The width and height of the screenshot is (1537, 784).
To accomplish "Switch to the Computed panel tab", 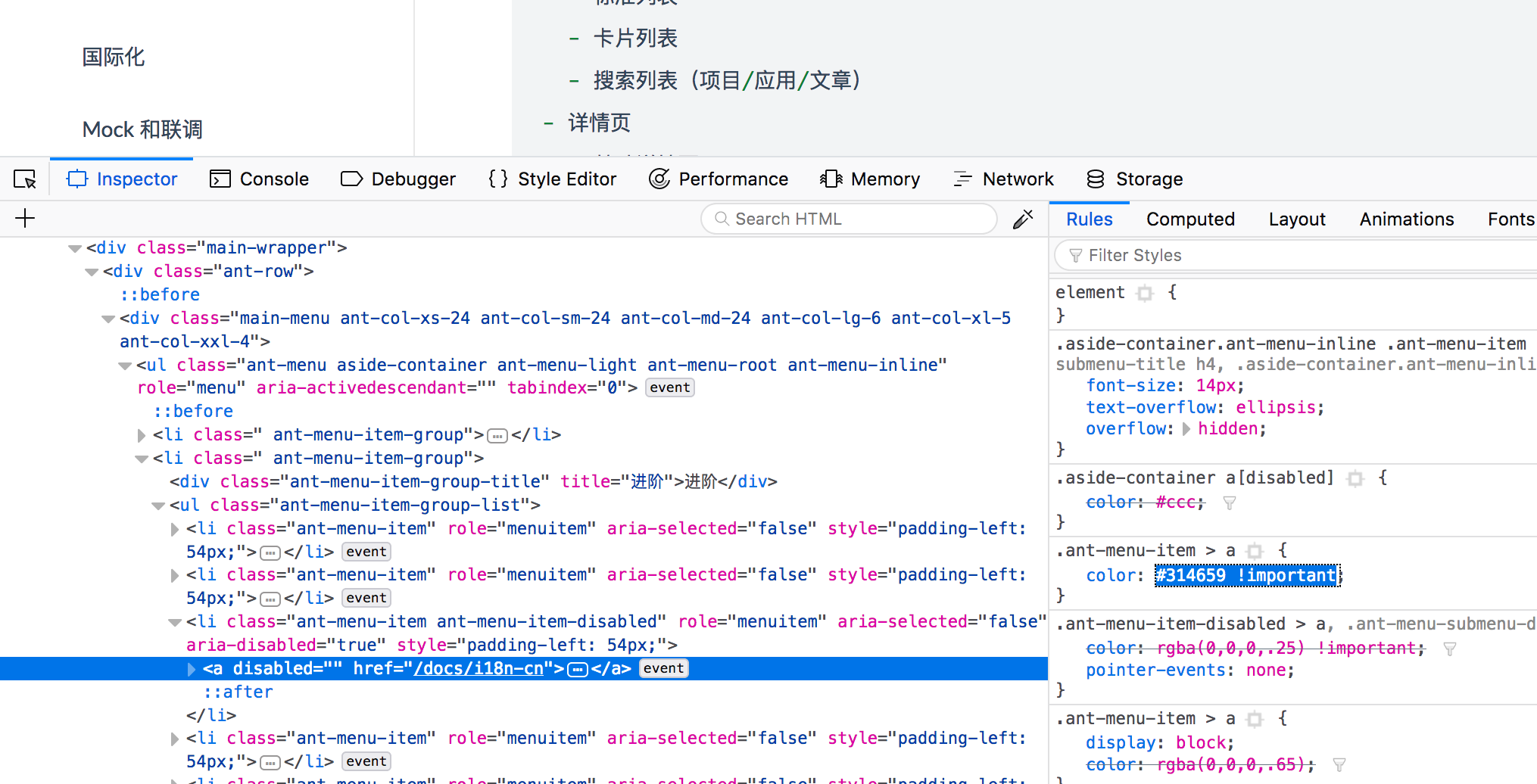I will click(x=1190, y=219).
